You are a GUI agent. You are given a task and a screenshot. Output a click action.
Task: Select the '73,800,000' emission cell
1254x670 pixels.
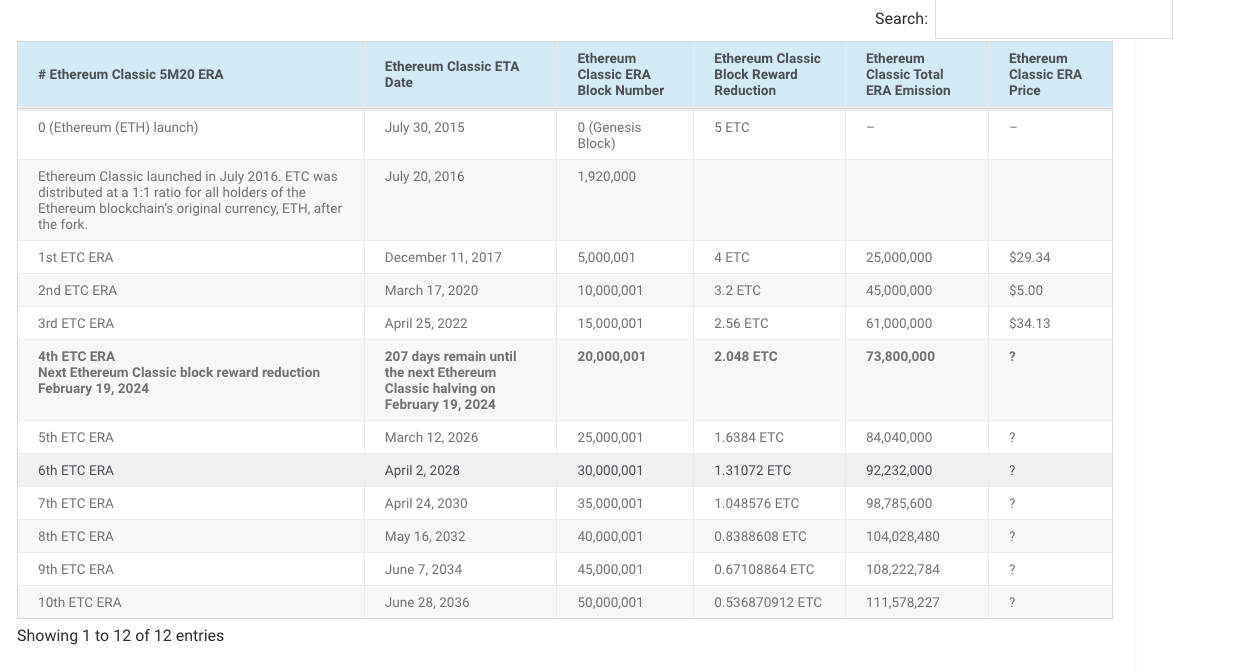tap(917, 380)
